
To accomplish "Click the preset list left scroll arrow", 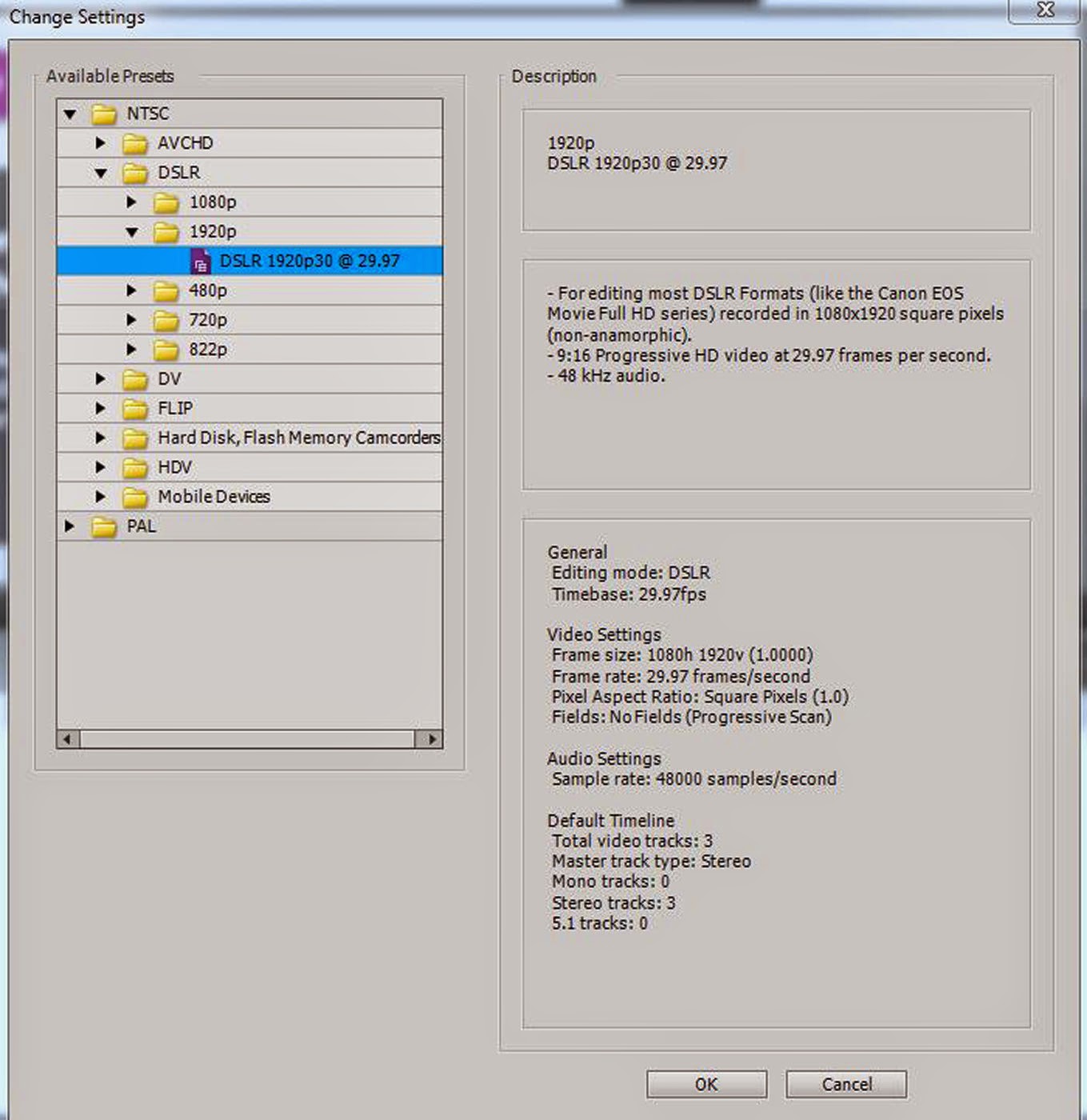I will pos(68,739).
